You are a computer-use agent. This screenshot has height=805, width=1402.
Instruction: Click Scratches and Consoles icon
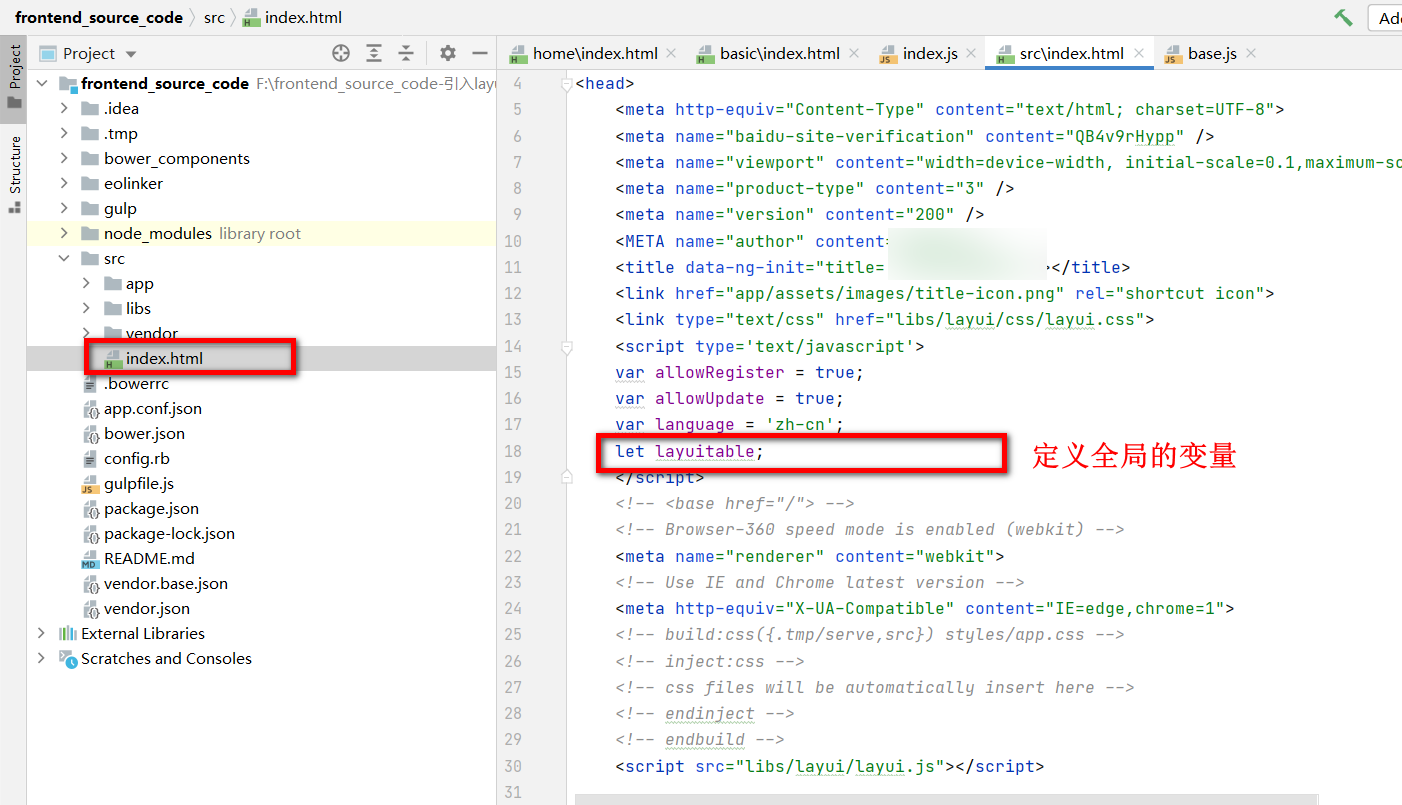click(x=68, y=658)
